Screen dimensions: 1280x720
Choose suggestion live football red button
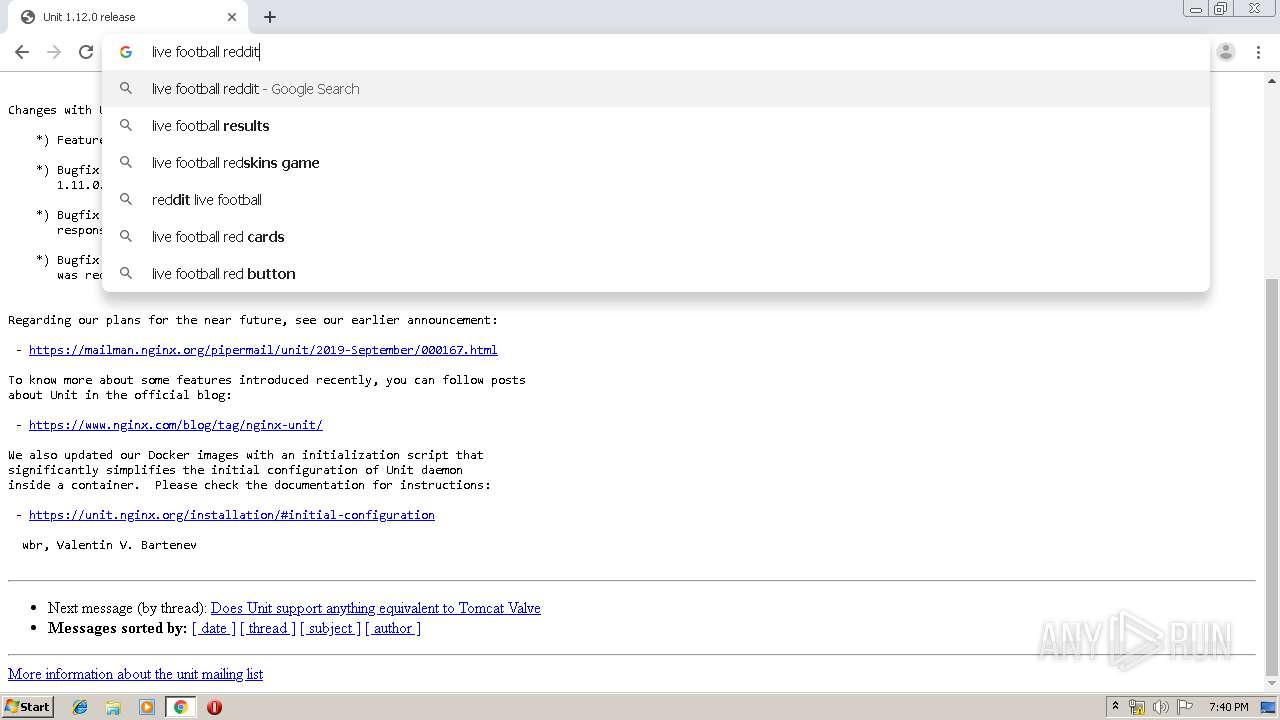(656, 274)
